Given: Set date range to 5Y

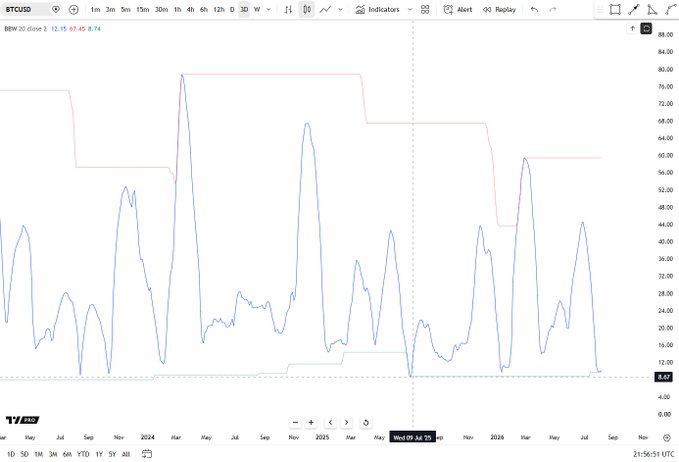Looking at the screenshot, I should (x=112, y=454).
